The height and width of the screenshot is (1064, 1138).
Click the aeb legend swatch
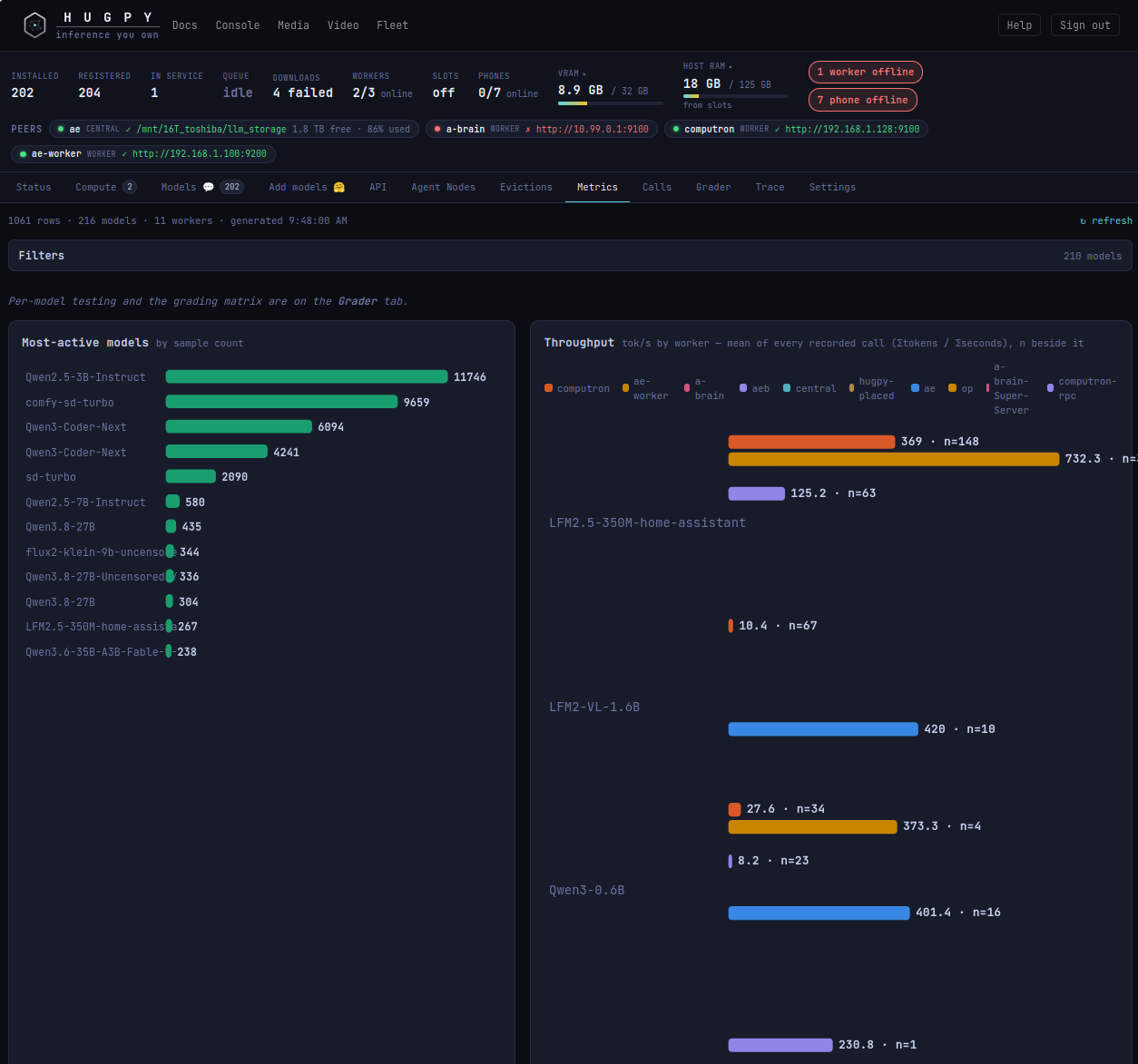[x=743, y=388]
